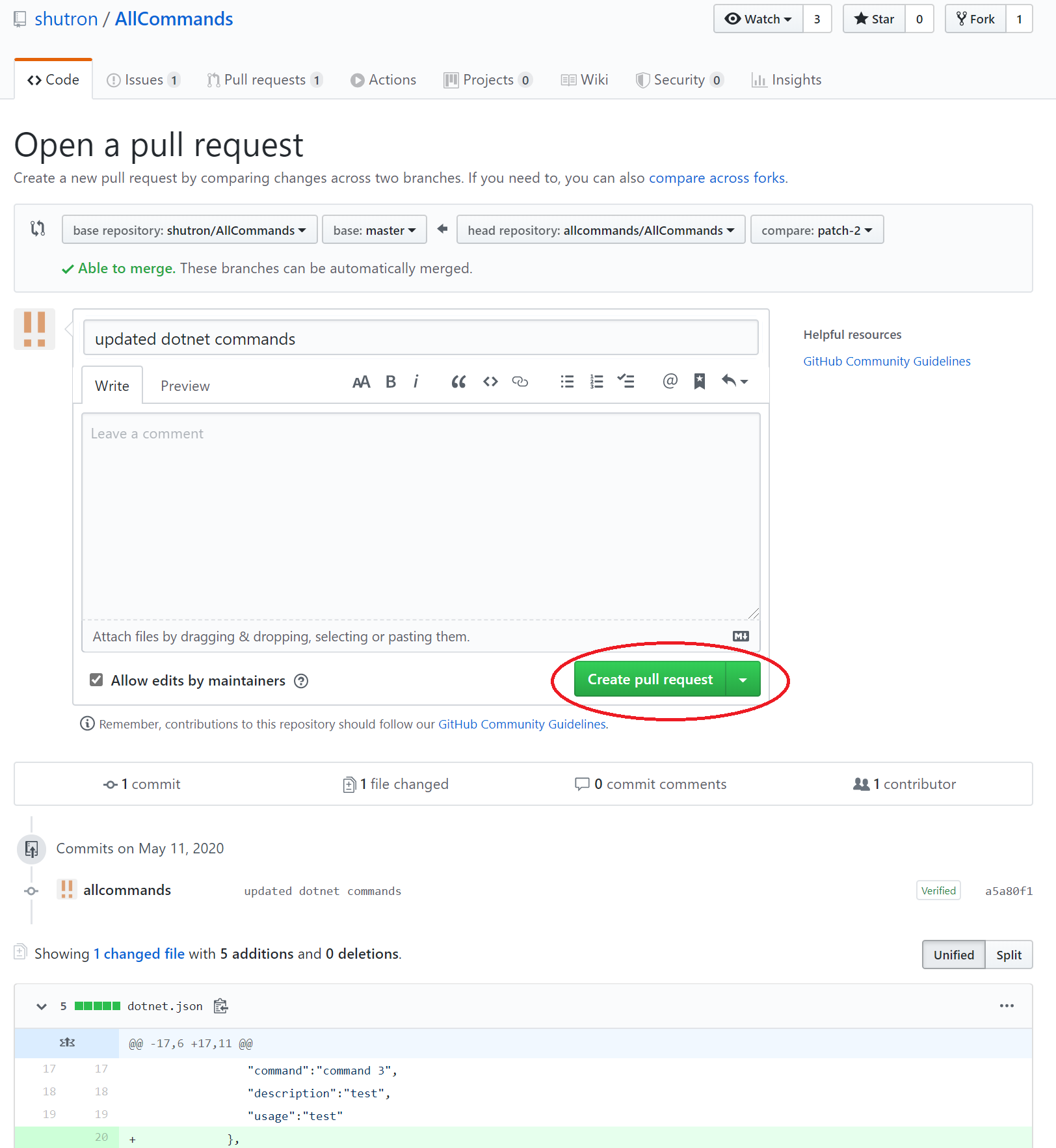This screenshot has width=1056, height=1148.
Task: Open commit a5a80f1
Action: tap(1009, 891)
